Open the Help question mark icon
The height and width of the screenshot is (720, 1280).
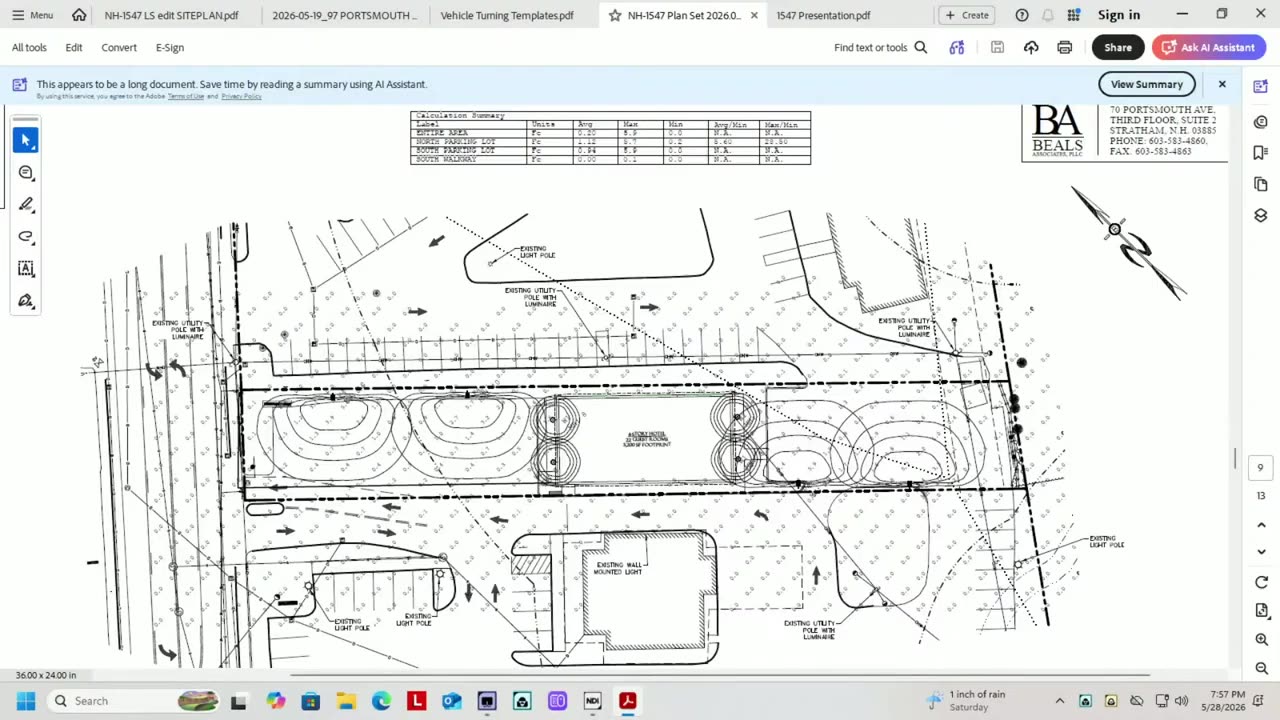pos(1022,15)
